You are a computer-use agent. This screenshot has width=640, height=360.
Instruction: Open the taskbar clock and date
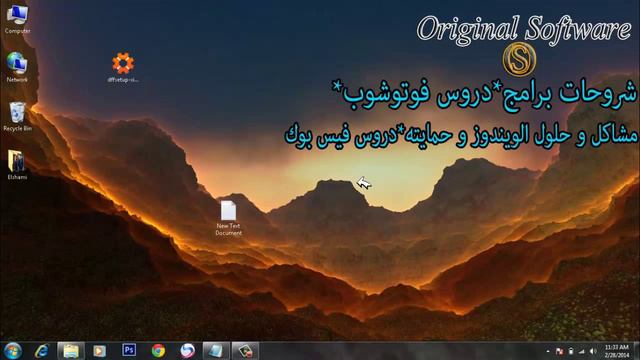[x=617, y=351]
